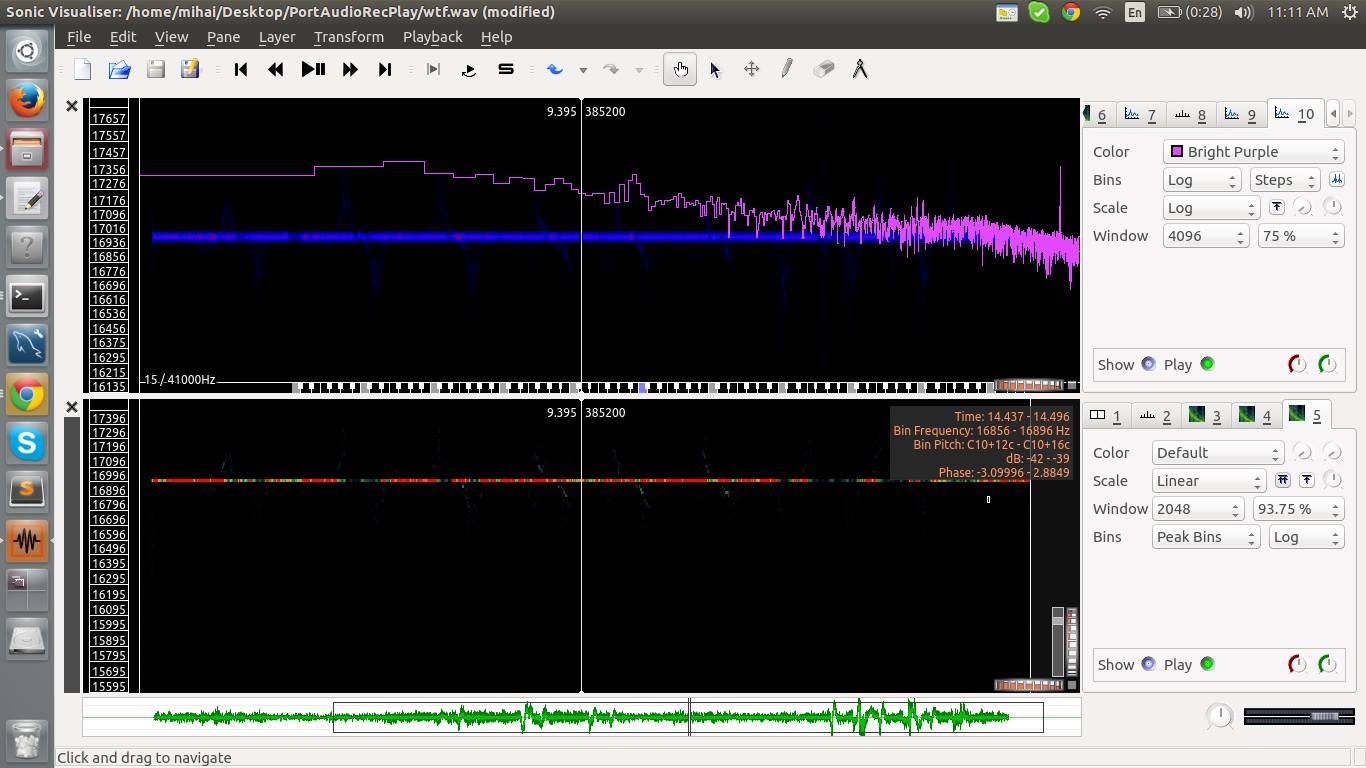Click the waveform overview at the bottom
The width and height of the screenshot is (1366, 768).
pos(580,717)
